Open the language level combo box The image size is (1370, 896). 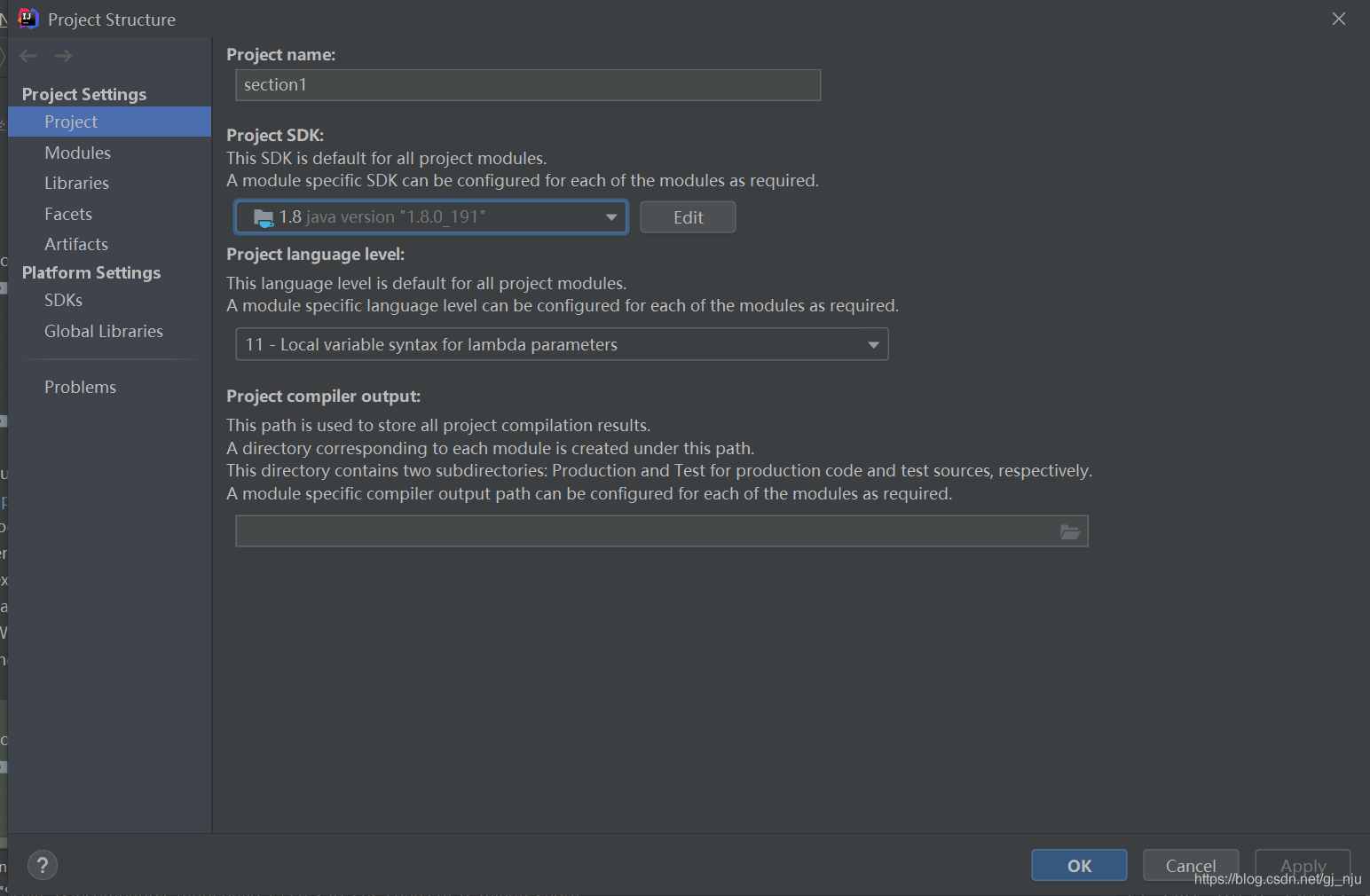(x=562, y=344)
